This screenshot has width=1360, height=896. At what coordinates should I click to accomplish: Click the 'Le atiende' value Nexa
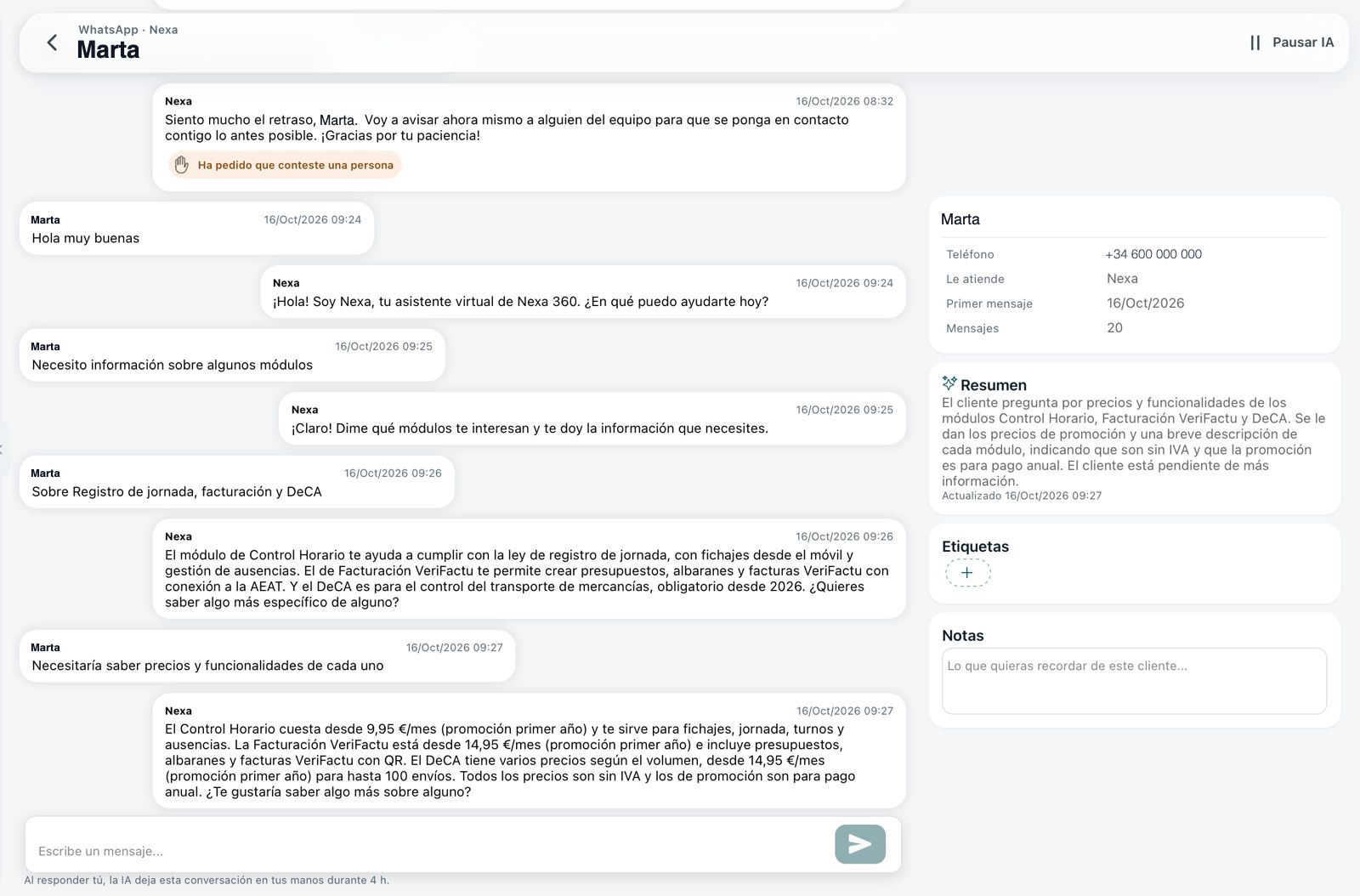coord(1122,279)
